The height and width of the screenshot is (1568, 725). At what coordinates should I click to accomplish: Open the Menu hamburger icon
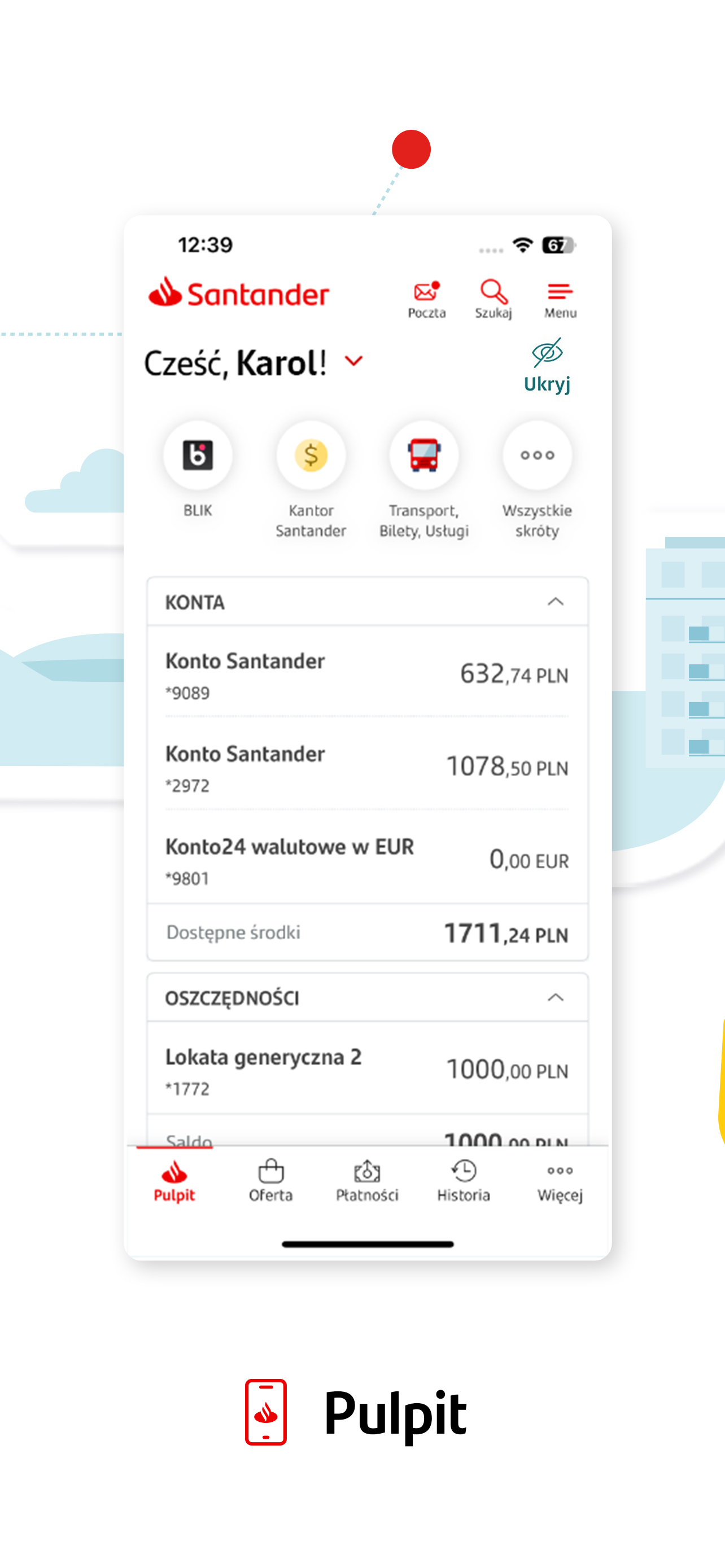(x=560, y=301)
